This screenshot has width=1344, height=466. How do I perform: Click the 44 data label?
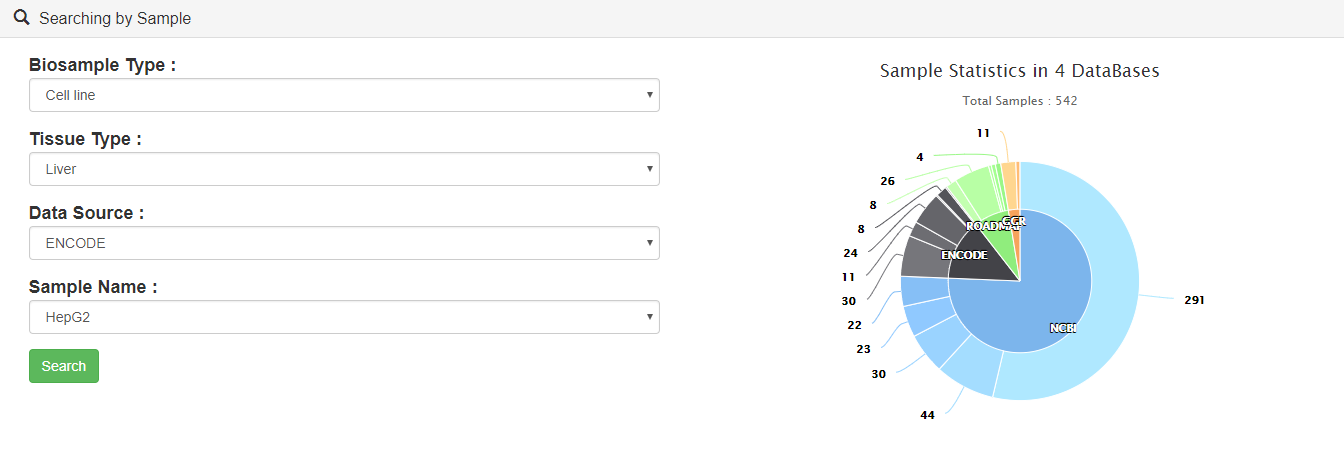pos(927,415)
